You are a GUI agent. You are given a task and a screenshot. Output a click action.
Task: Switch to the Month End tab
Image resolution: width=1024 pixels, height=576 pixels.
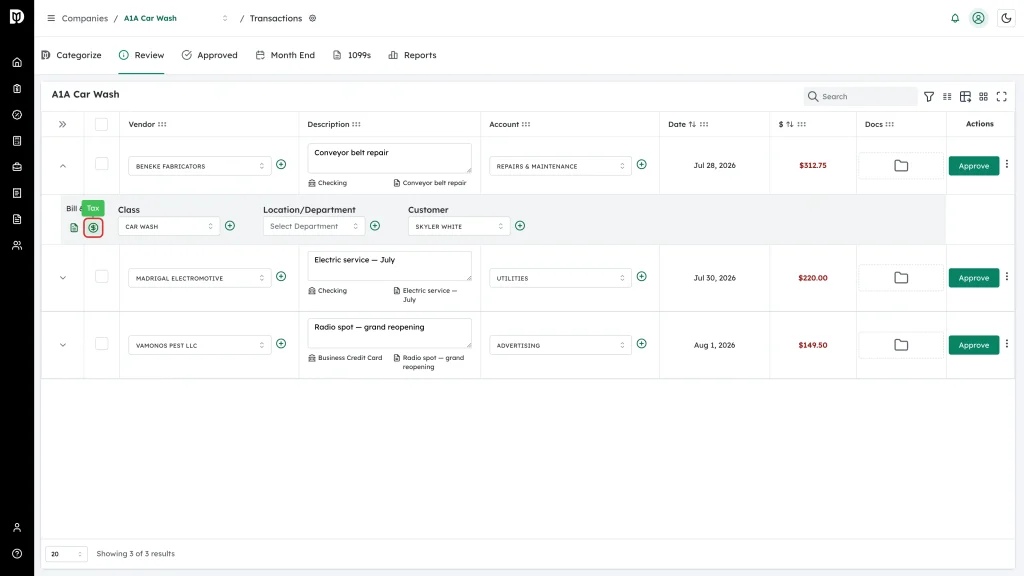285,56
